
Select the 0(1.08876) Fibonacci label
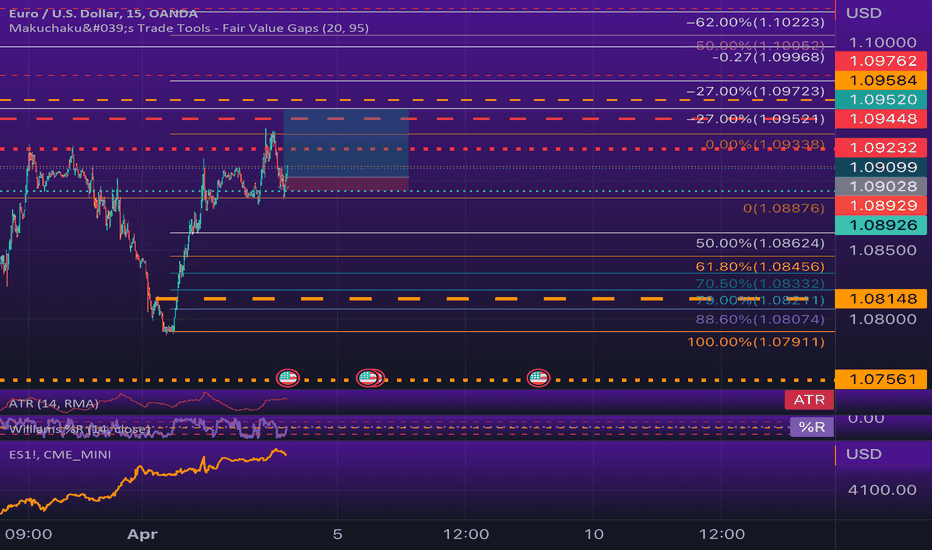pyautogui.click(x=784, y=209)
